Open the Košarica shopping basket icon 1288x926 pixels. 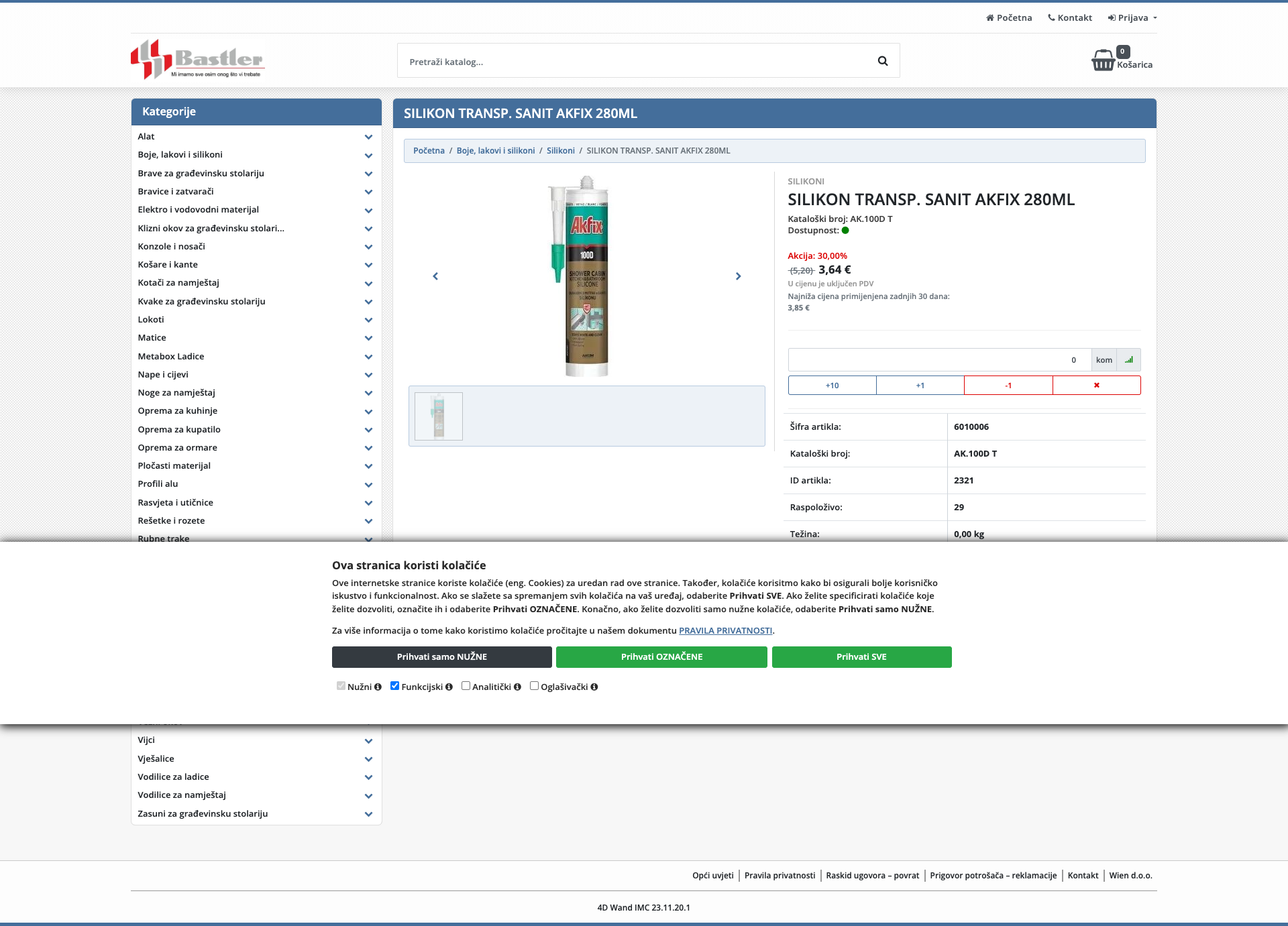(1103, 60)
